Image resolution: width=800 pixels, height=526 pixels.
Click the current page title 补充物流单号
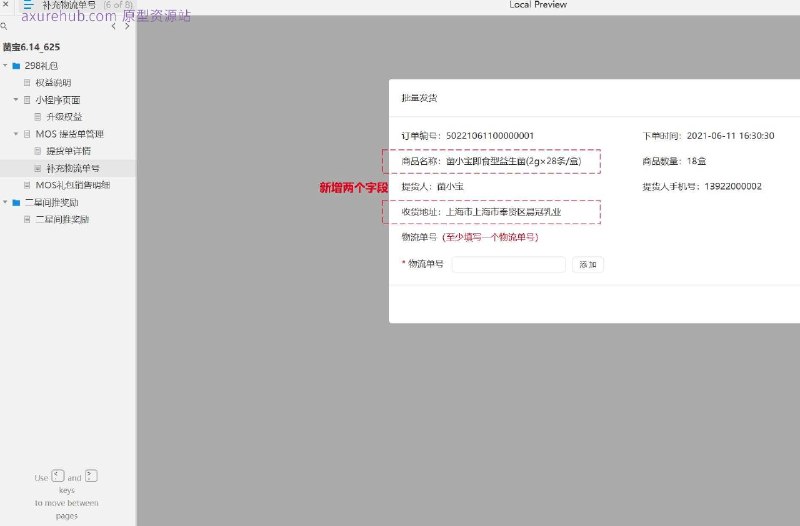(x=69, y=5)
